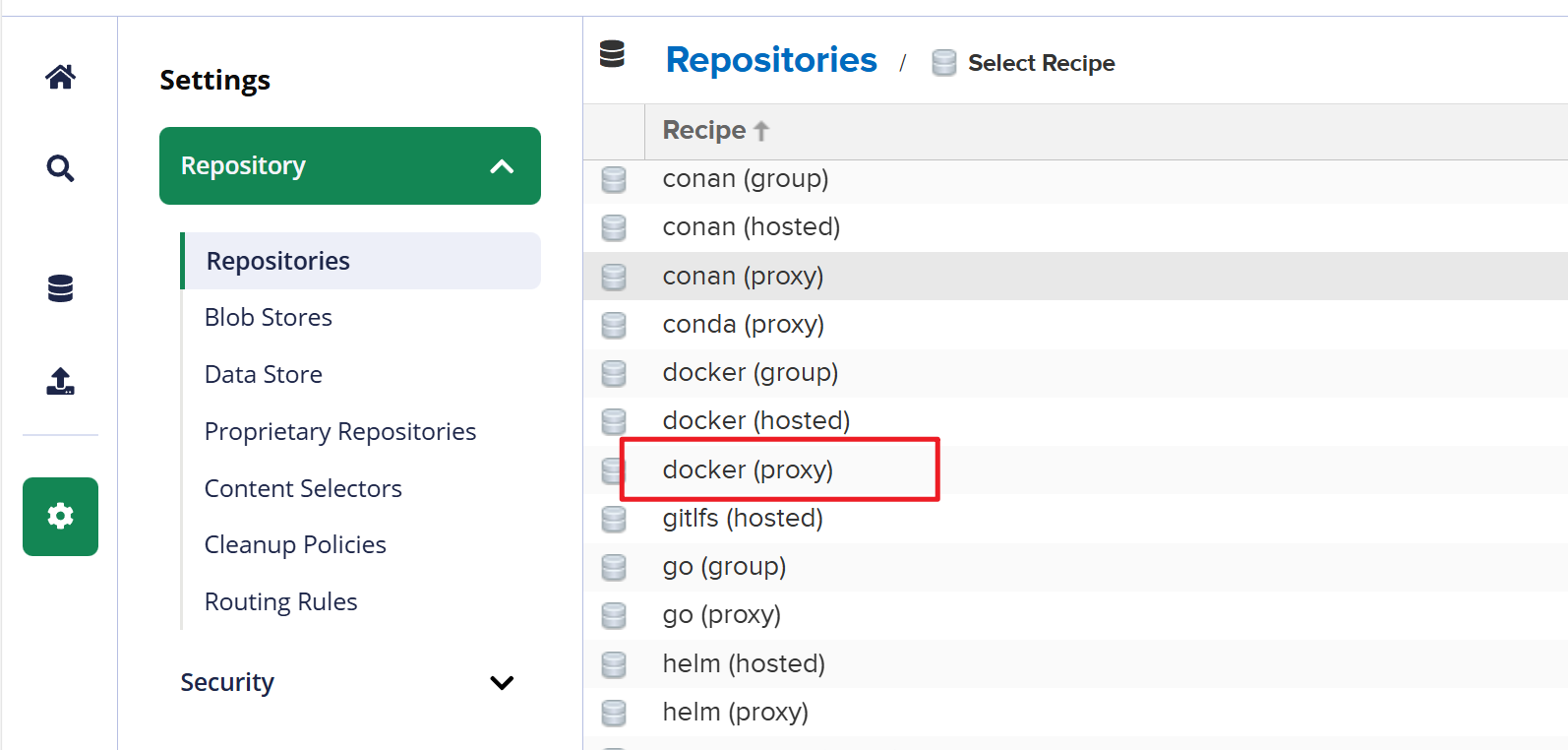Select Routing Rules in settings menu
The width and height of the screenshot is (1568, 750).
point(280,601)
